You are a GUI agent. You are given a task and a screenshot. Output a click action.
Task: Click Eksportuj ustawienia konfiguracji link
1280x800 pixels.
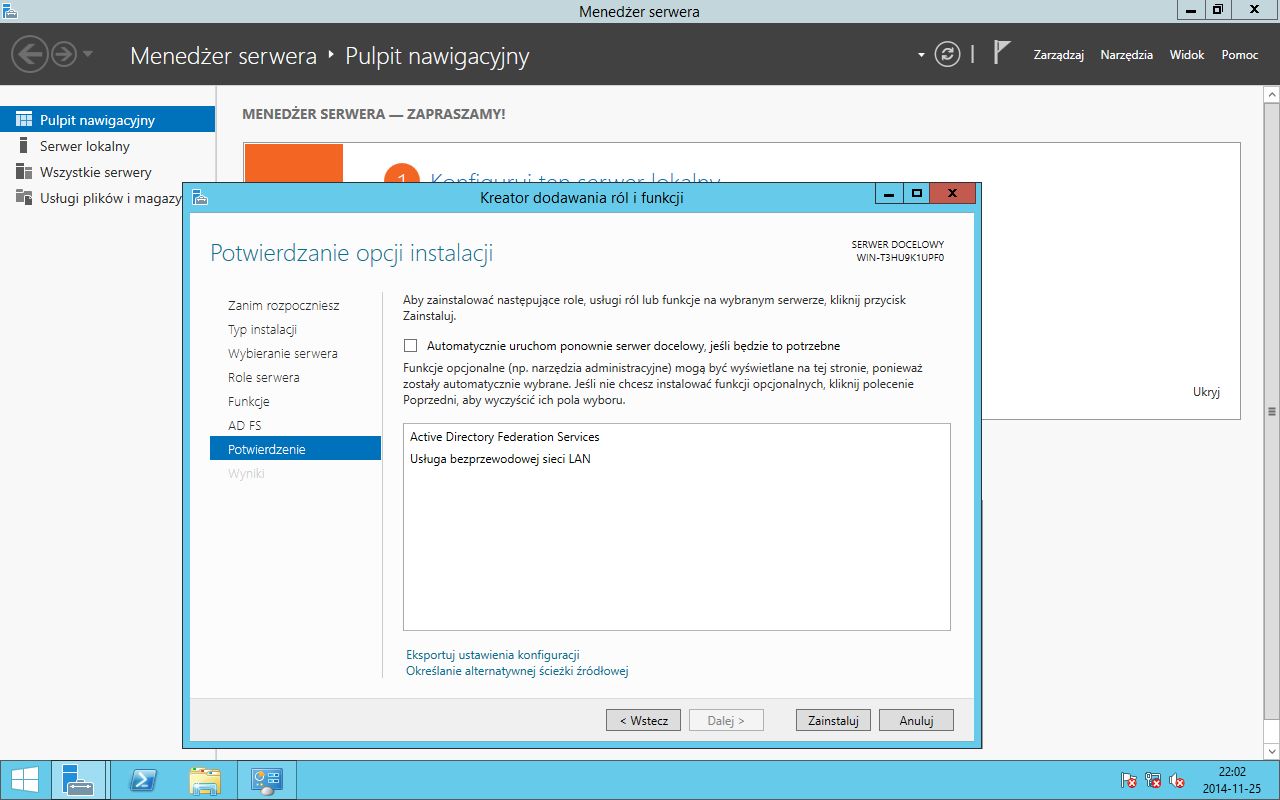(x=493, y=655)
